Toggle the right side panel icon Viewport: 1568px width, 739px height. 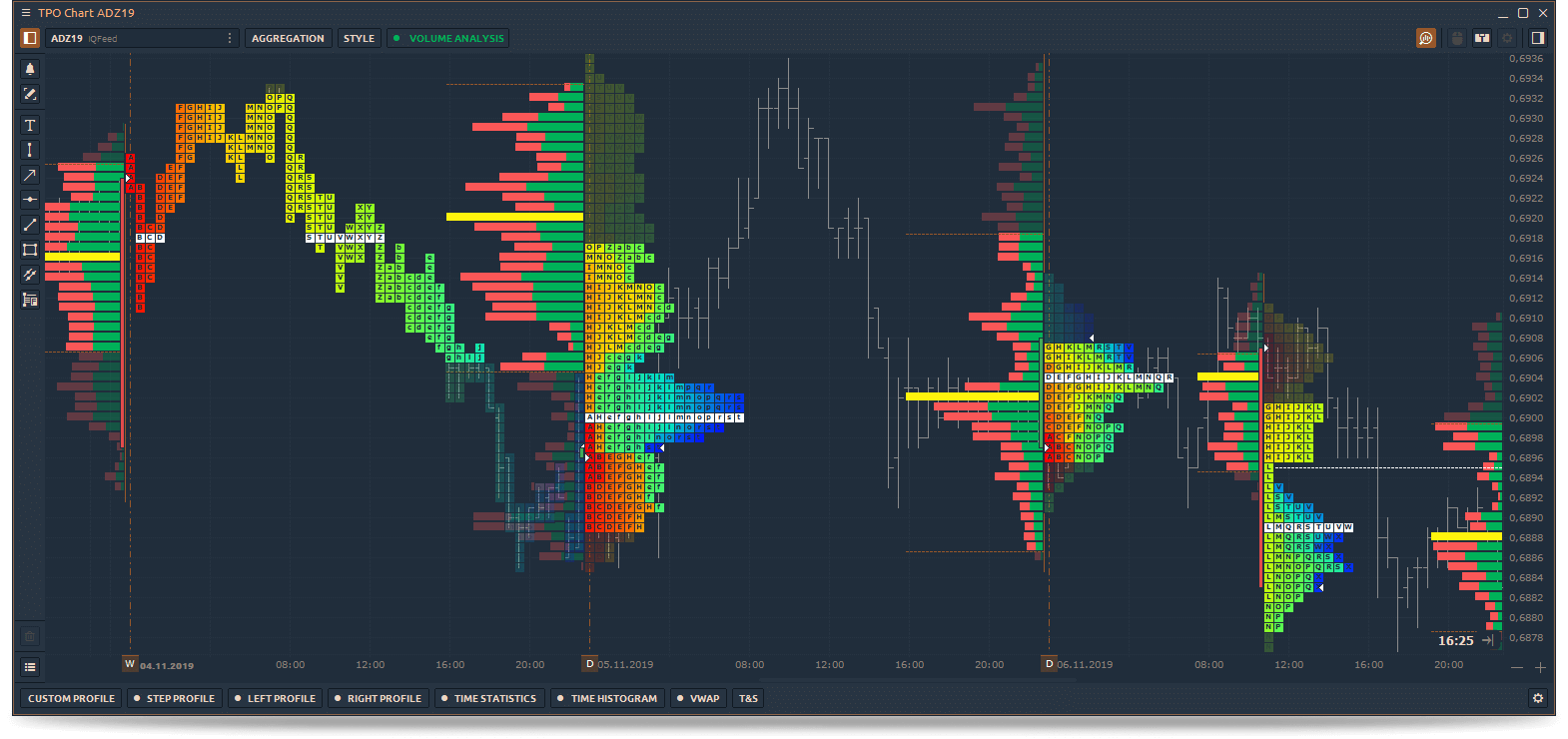pyautogui.click(x=1538, y=38)
